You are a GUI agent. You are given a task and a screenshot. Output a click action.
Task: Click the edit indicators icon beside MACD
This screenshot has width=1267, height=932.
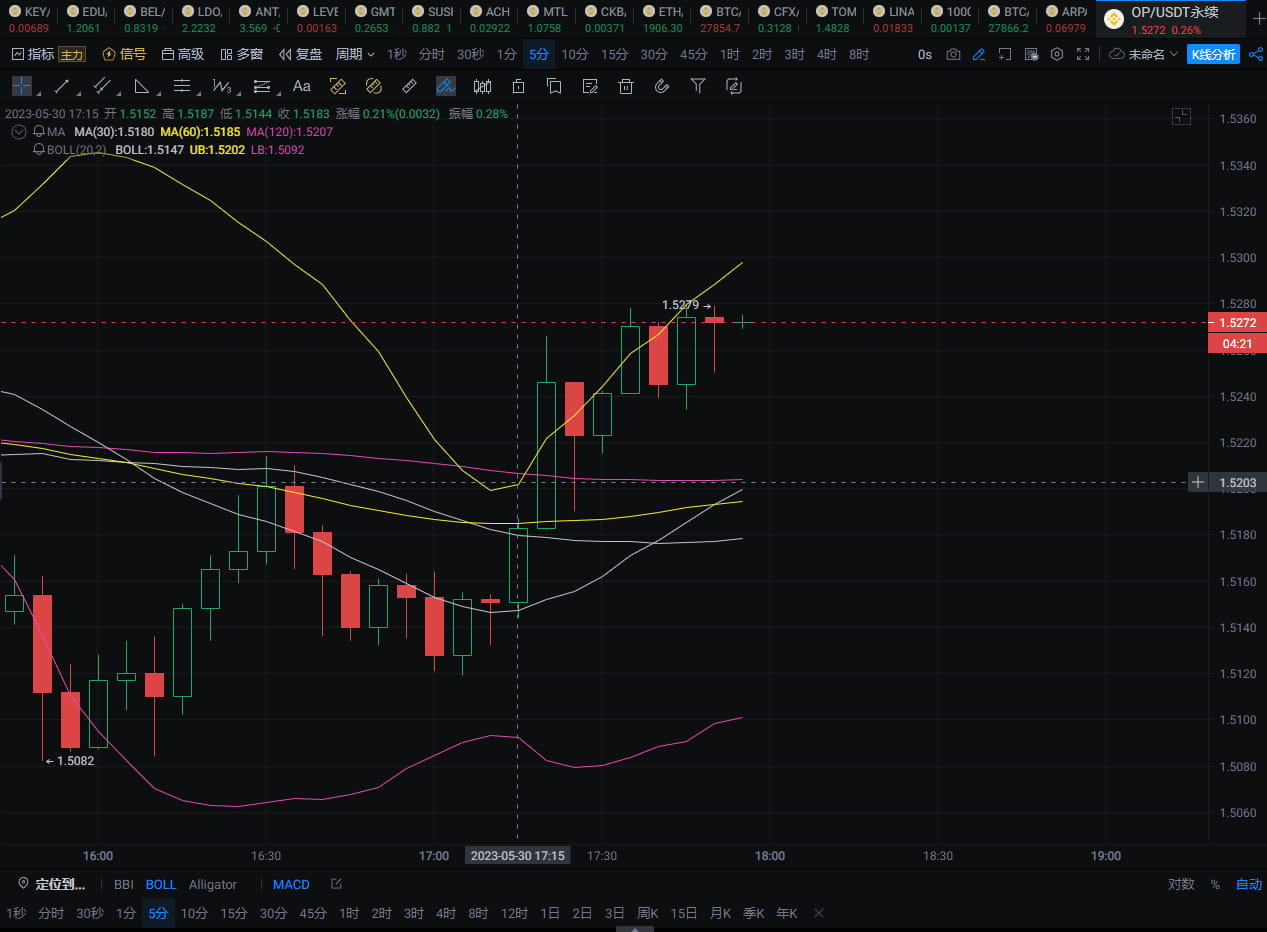336,884
